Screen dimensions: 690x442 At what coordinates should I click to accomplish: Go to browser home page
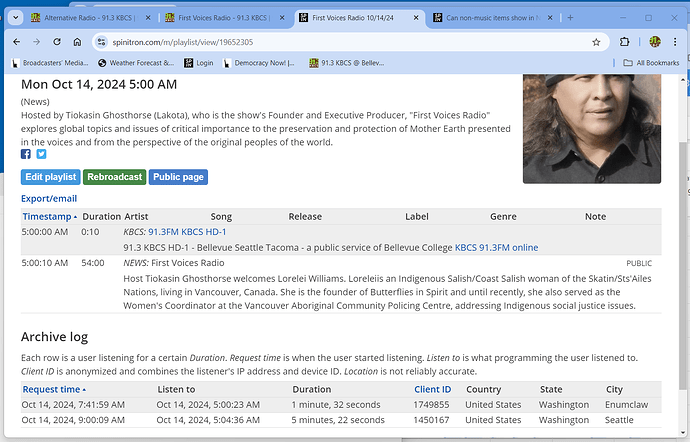(77, 42)
